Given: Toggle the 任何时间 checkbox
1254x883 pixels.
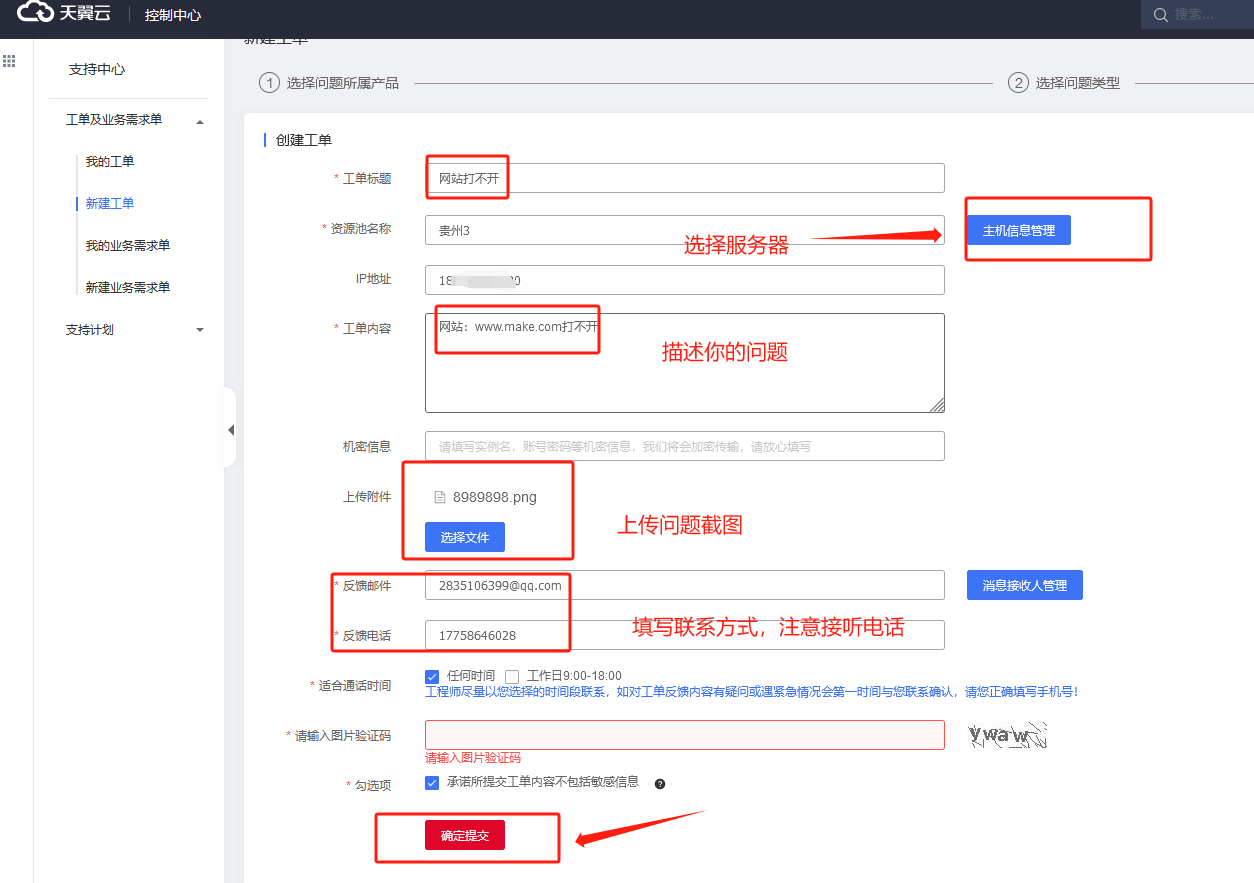Looking at the screenshot, I should coord(432,676).
